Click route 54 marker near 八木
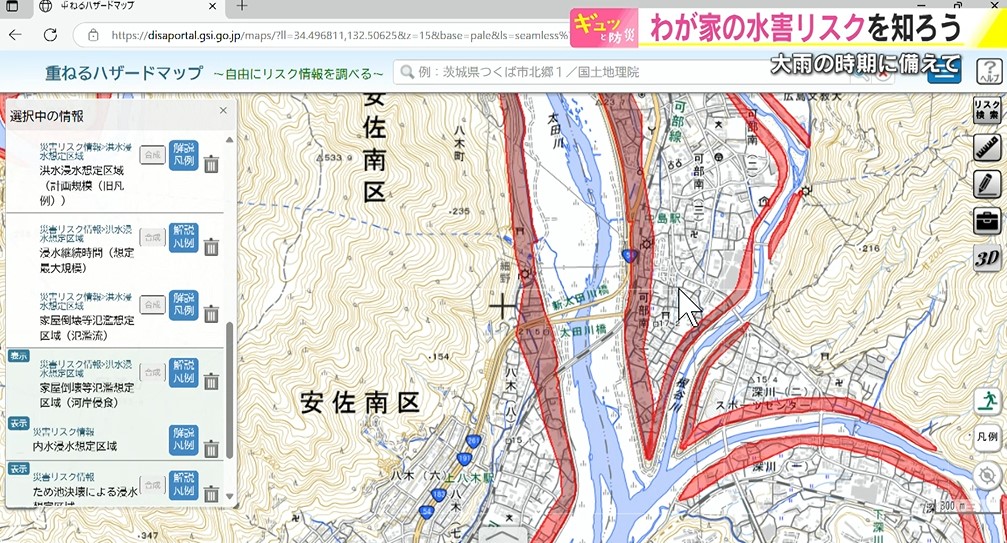Screen dimensions: 1007x543 426,511
